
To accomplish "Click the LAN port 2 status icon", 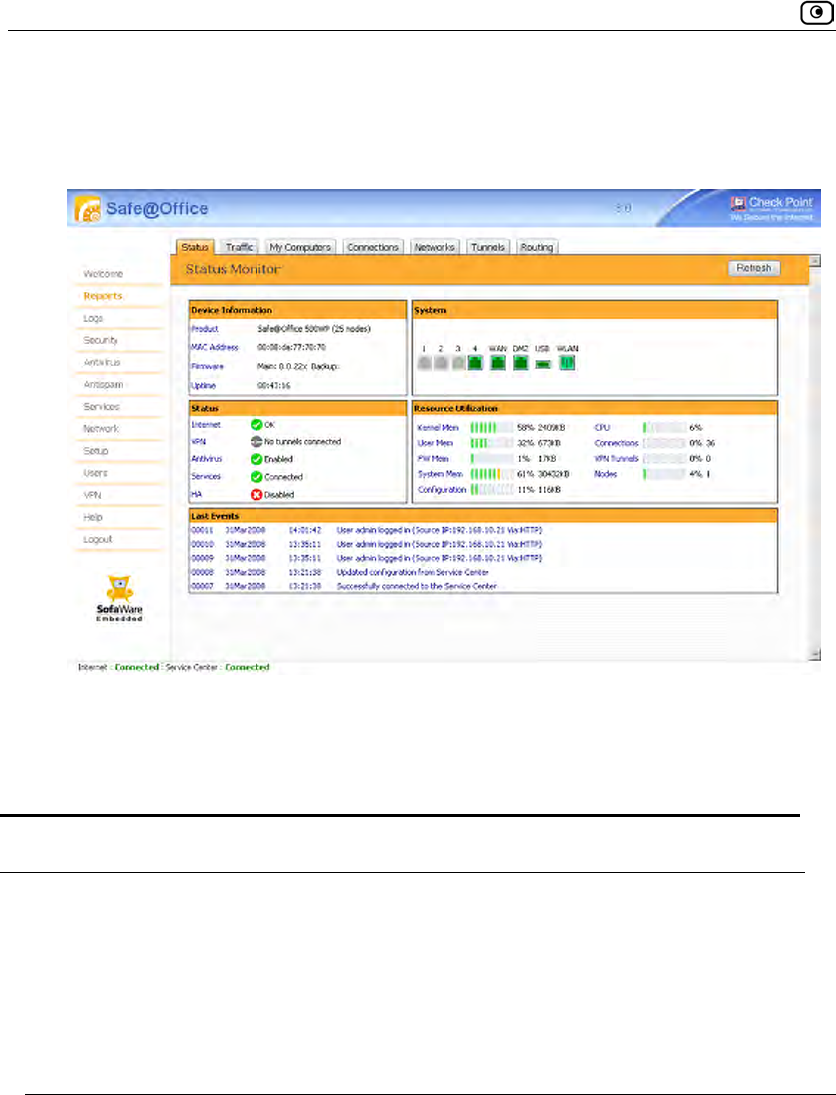I will (x=441, y=363).
